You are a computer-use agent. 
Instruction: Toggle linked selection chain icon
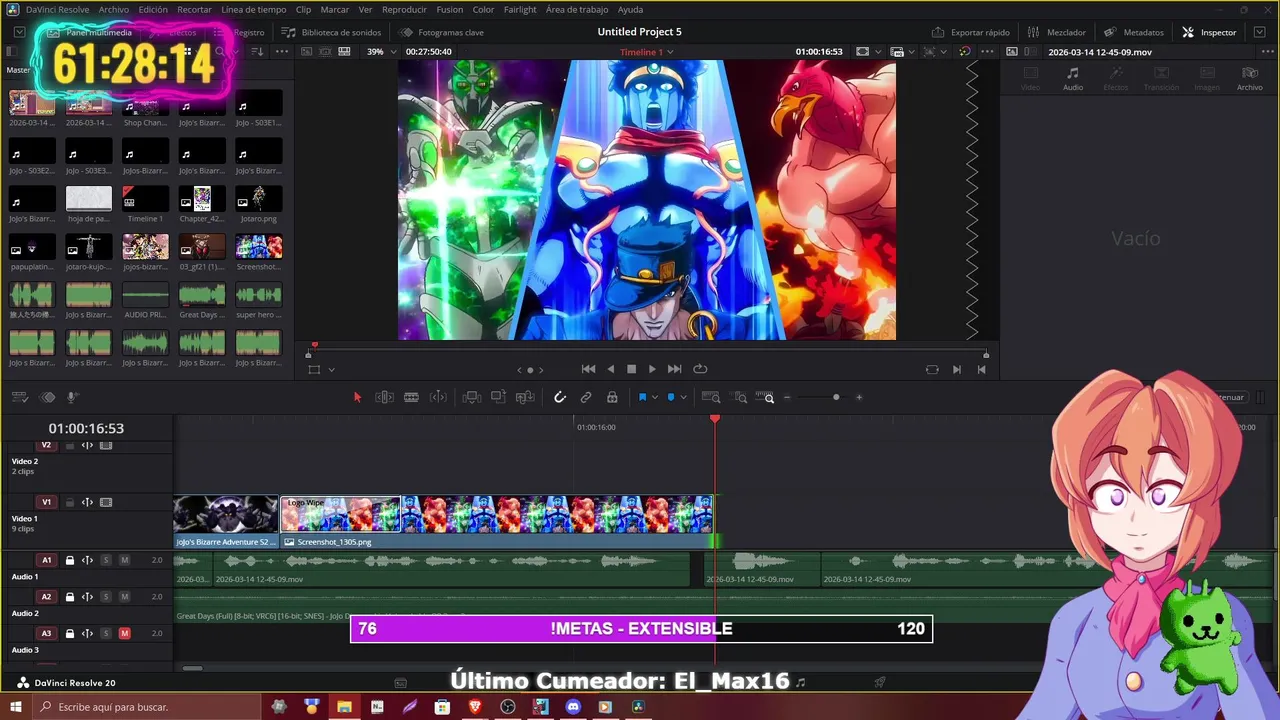[586, 397]
